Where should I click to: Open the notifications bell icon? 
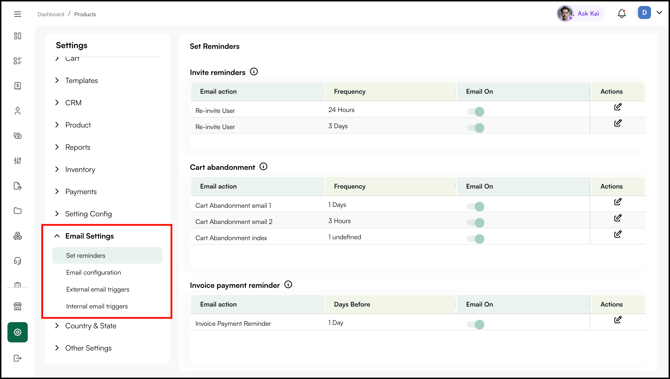[622, 14]
